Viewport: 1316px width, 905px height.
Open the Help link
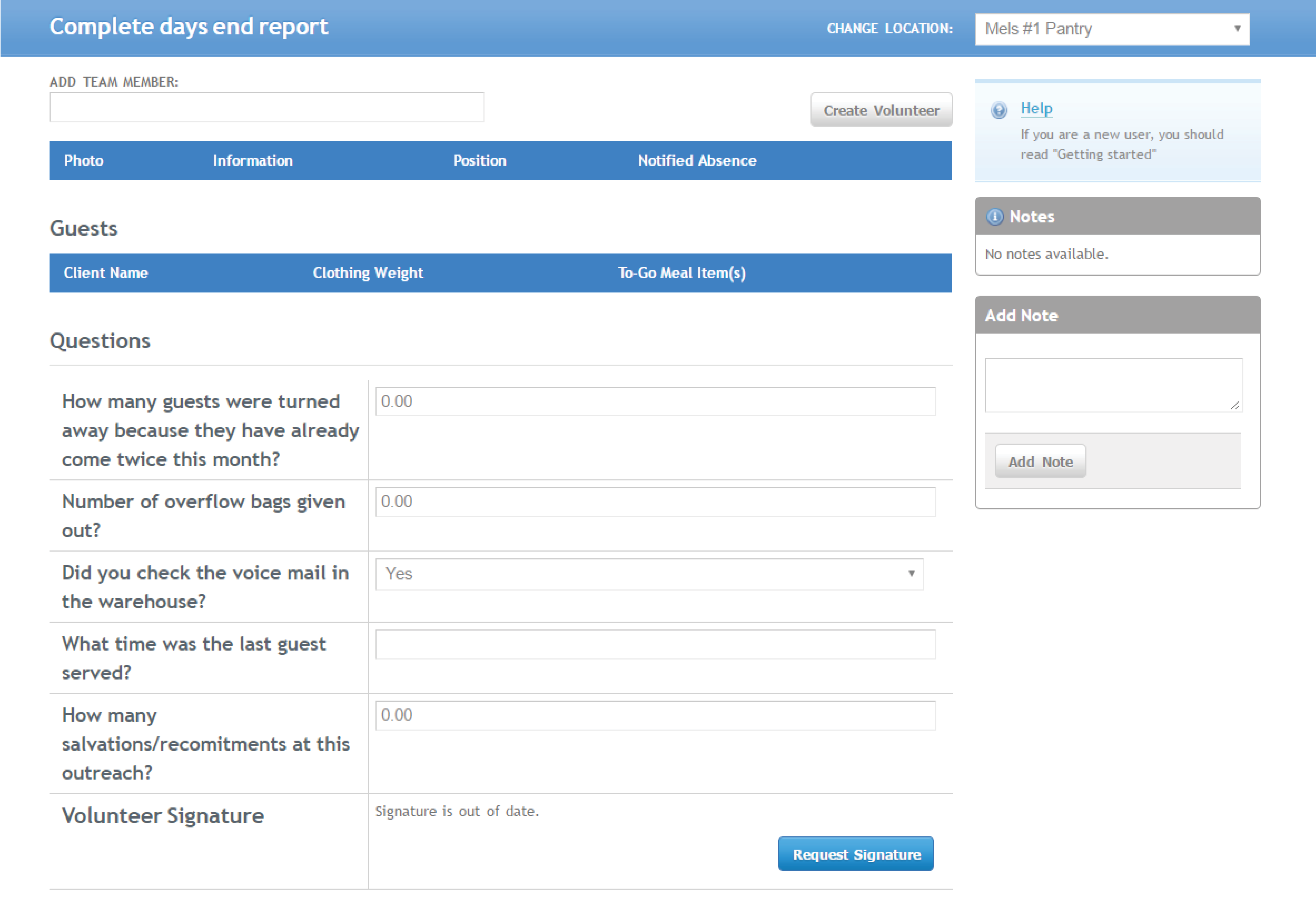pos(1036,108)
